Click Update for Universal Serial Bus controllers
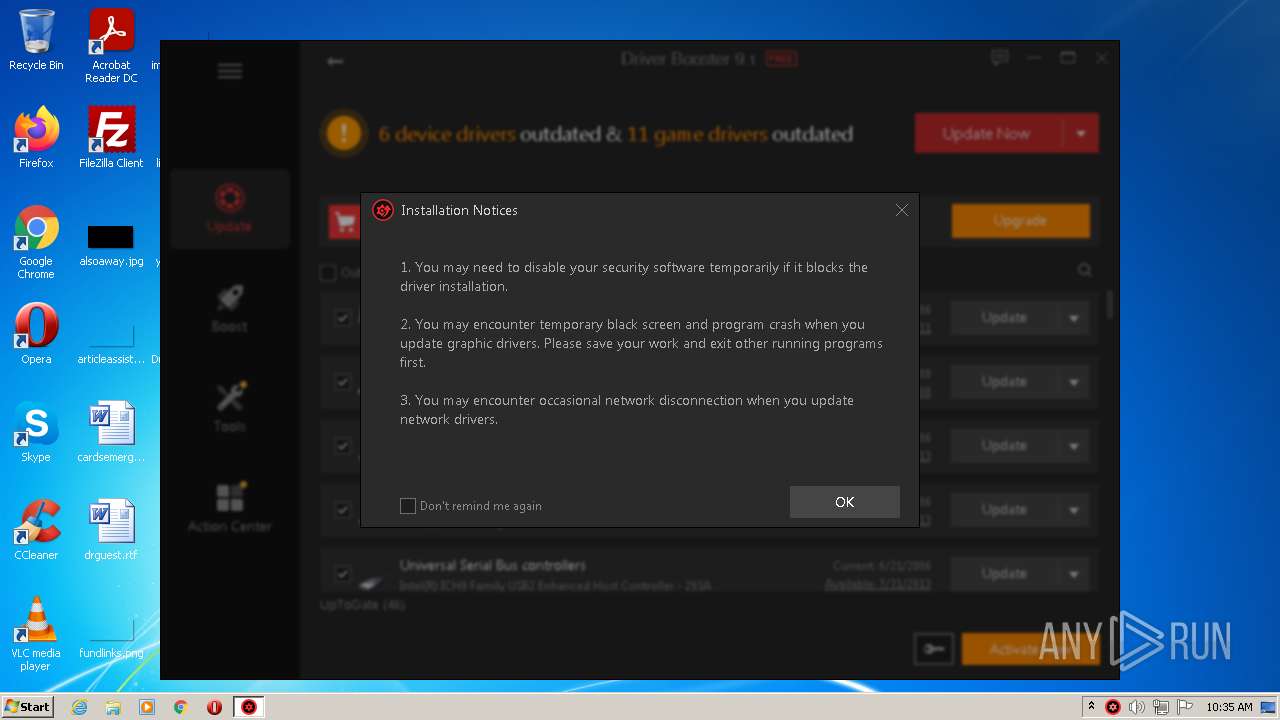The height and width of the screenshot is (720, 1280). pyautogui.click(x=1004, y=574)
